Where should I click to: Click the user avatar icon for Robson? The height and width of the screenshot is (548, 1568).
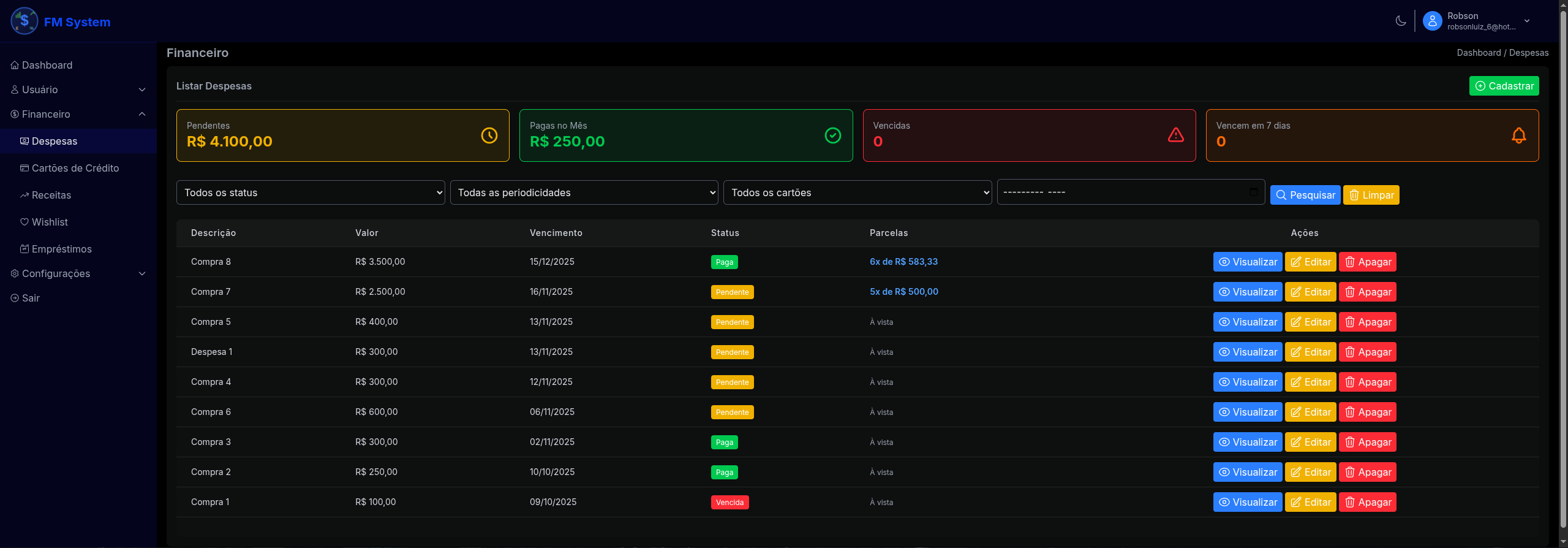click(1432, 21)
